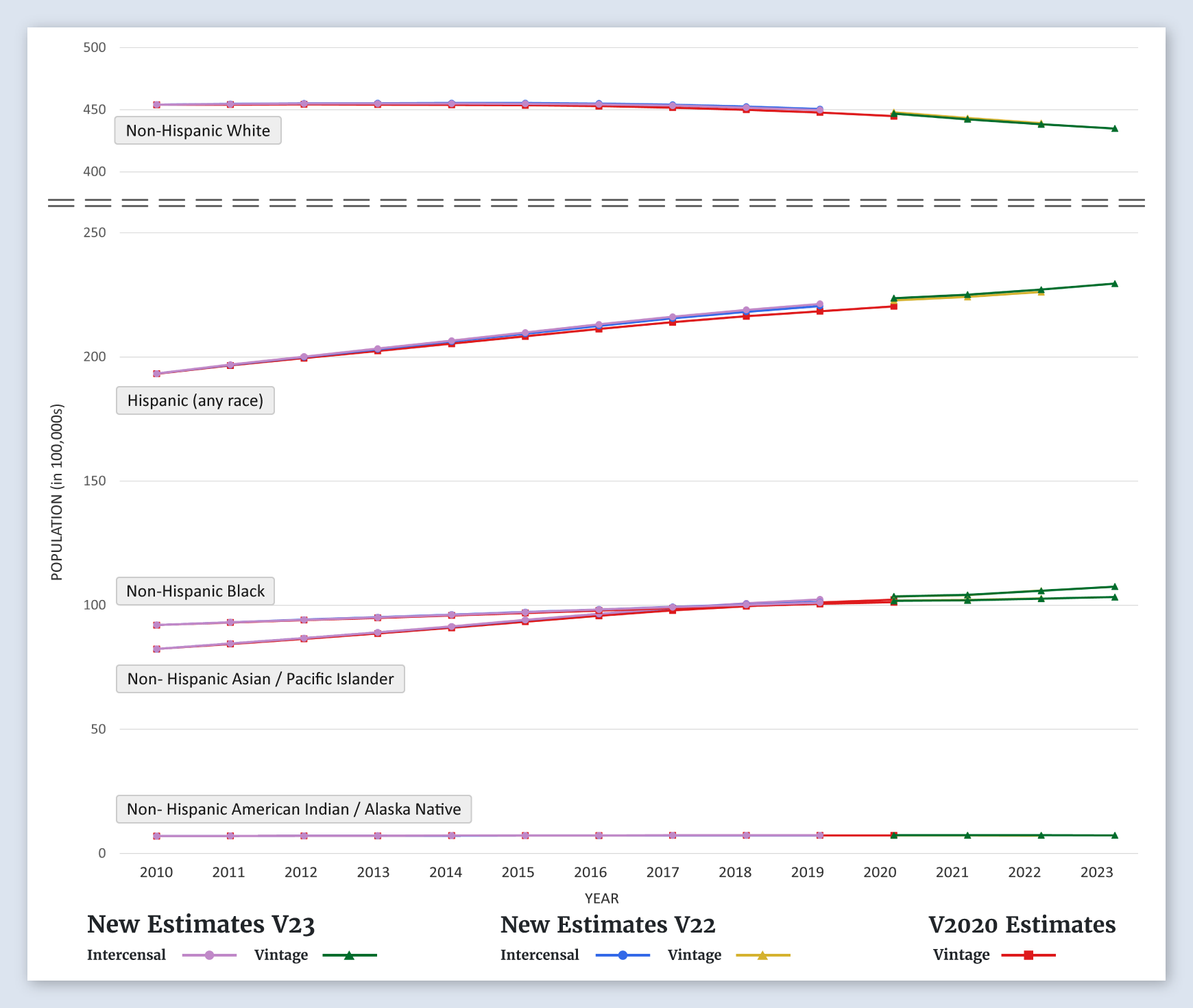Click the yellow triangle Vintage marker under V22
Image resolution: width=1193 pixels, height=1008 pixels.
point(762,955)
